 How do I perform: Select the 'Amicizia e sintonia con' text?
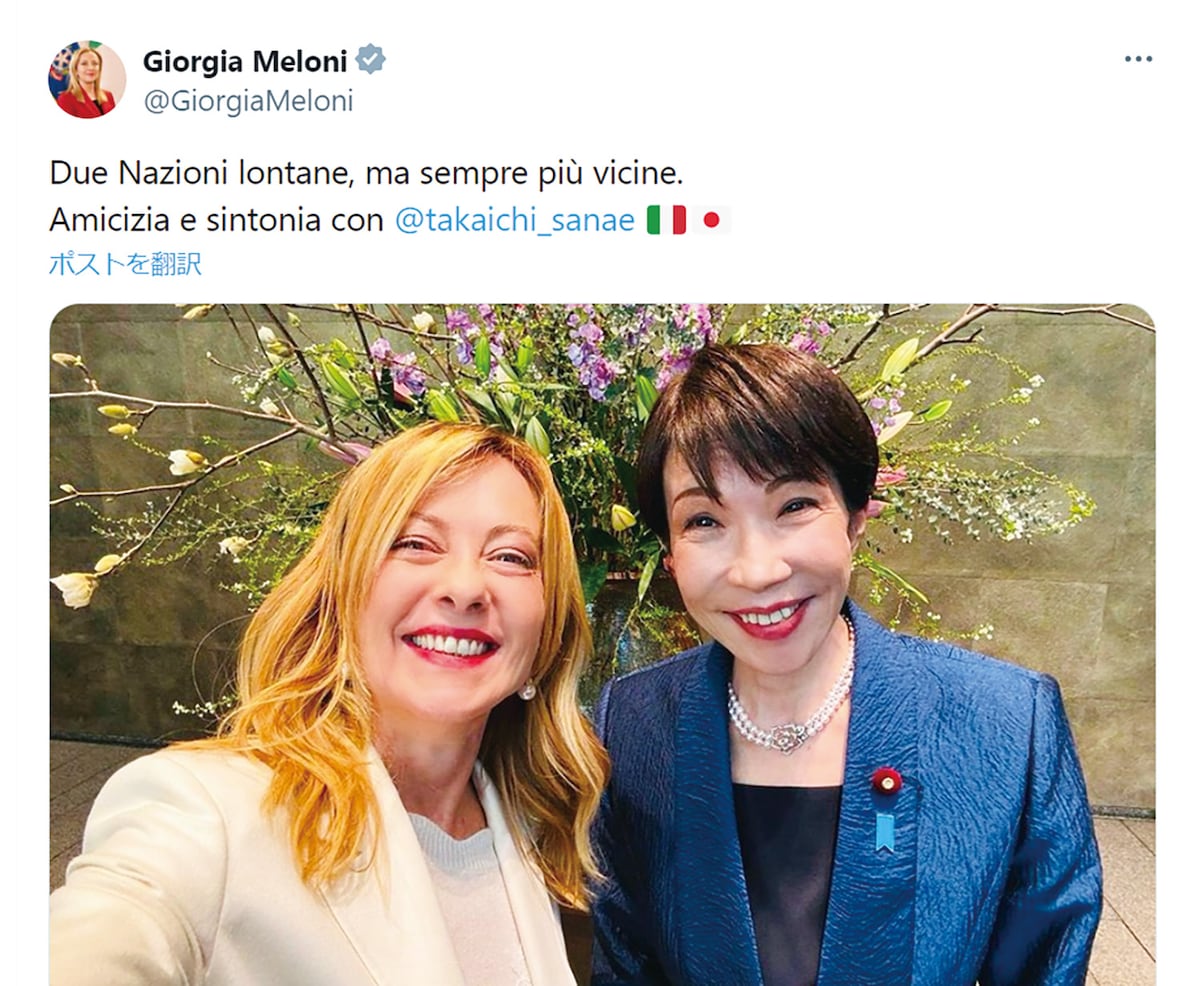[217, 220]
